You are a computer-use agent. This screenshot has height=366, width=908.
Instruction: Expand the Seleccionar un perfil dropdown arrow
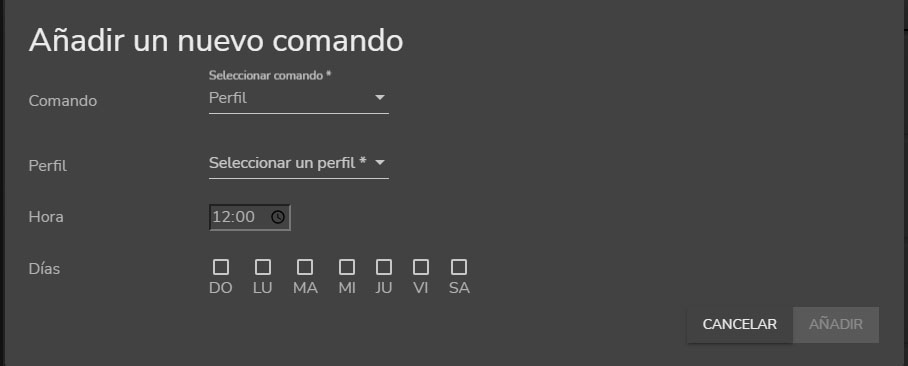[x=380, y=163]
